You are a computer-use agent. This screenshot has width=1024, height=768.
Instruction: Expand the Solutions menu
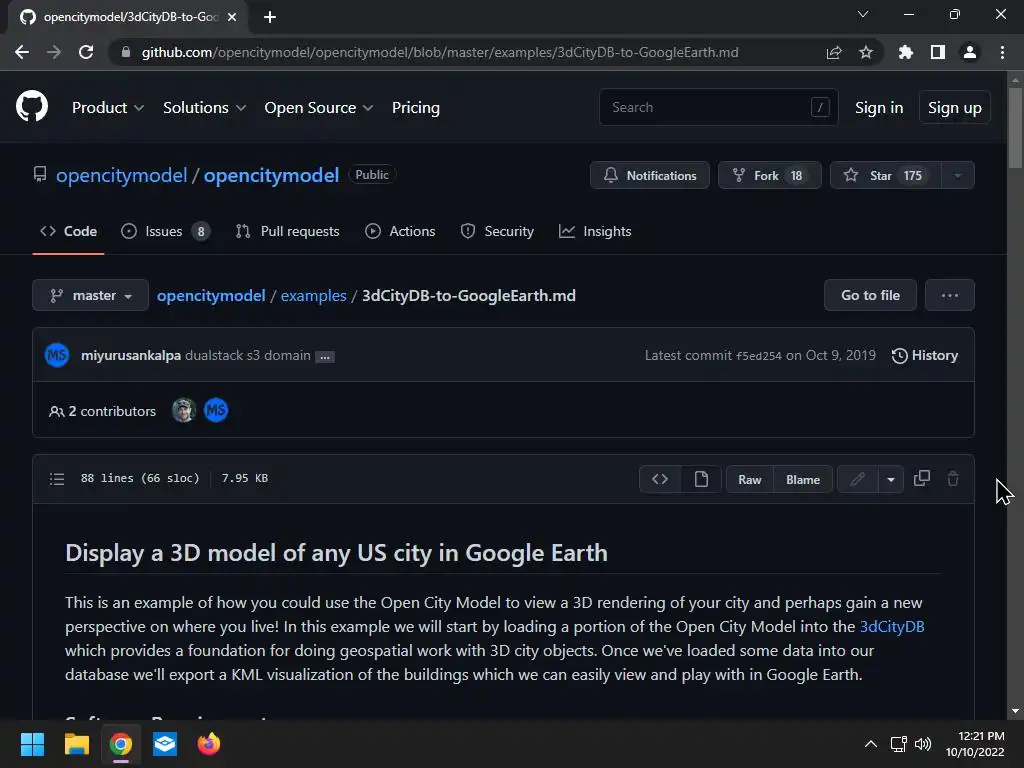204,108
